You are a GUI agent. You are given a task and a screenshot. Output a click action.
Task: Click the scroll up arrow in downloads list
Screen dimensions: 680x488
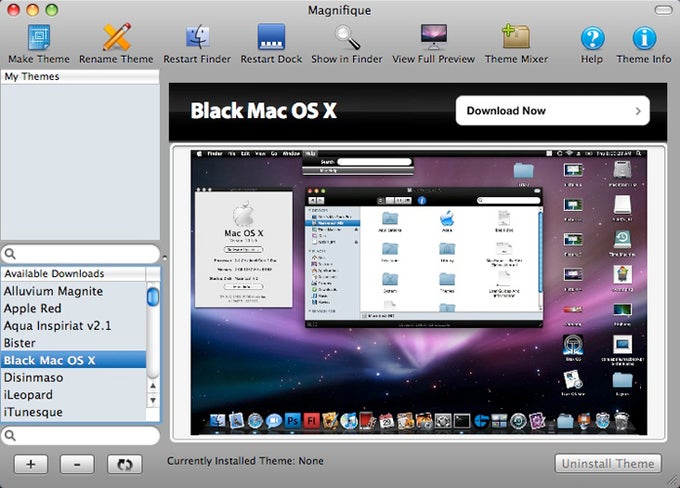153,386
